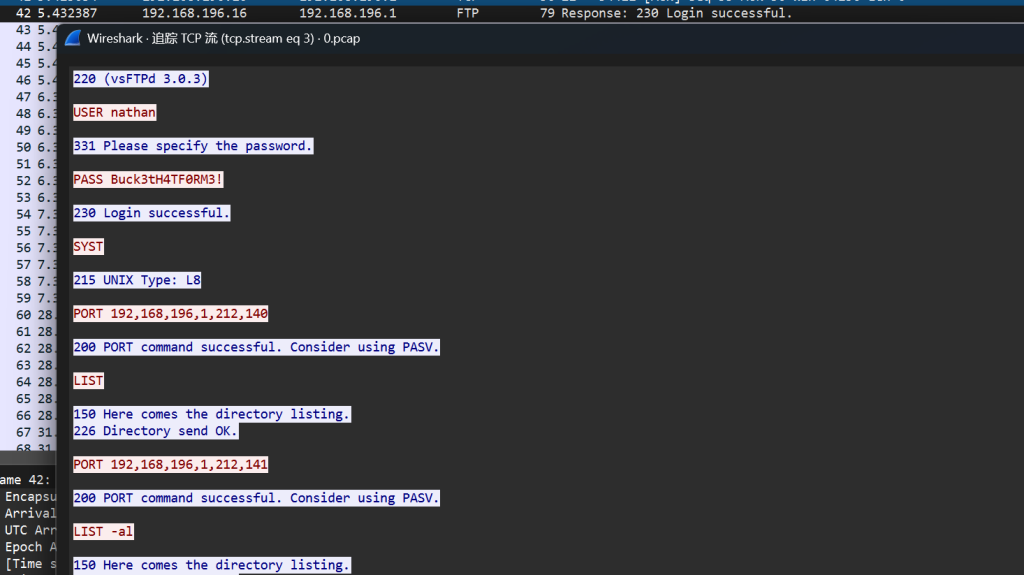Viewport: 1024px width, 575px height.
Task: Click the "215 UNIX Type: L8" response
Action: [137, 280]
